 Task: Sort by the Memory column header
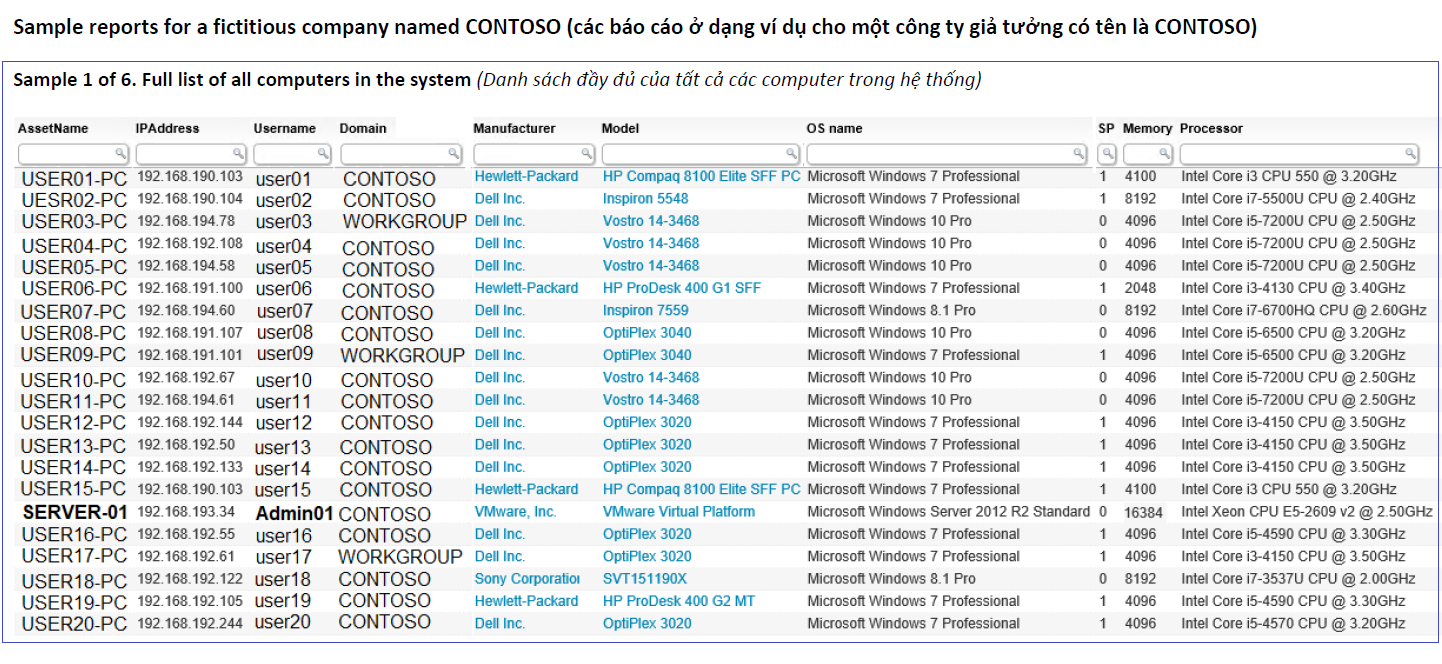[x=1147, y=128]
